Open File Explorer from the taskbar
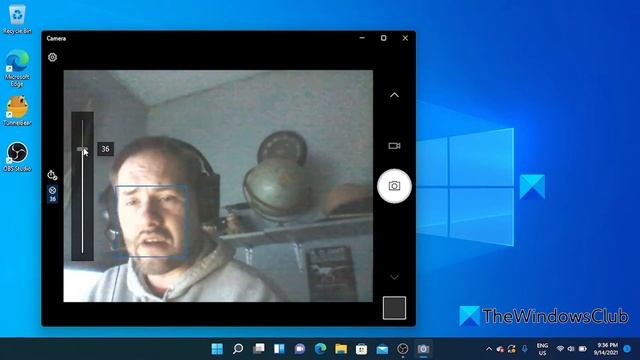This screenshot has height=360, width=640. point(341,349)
